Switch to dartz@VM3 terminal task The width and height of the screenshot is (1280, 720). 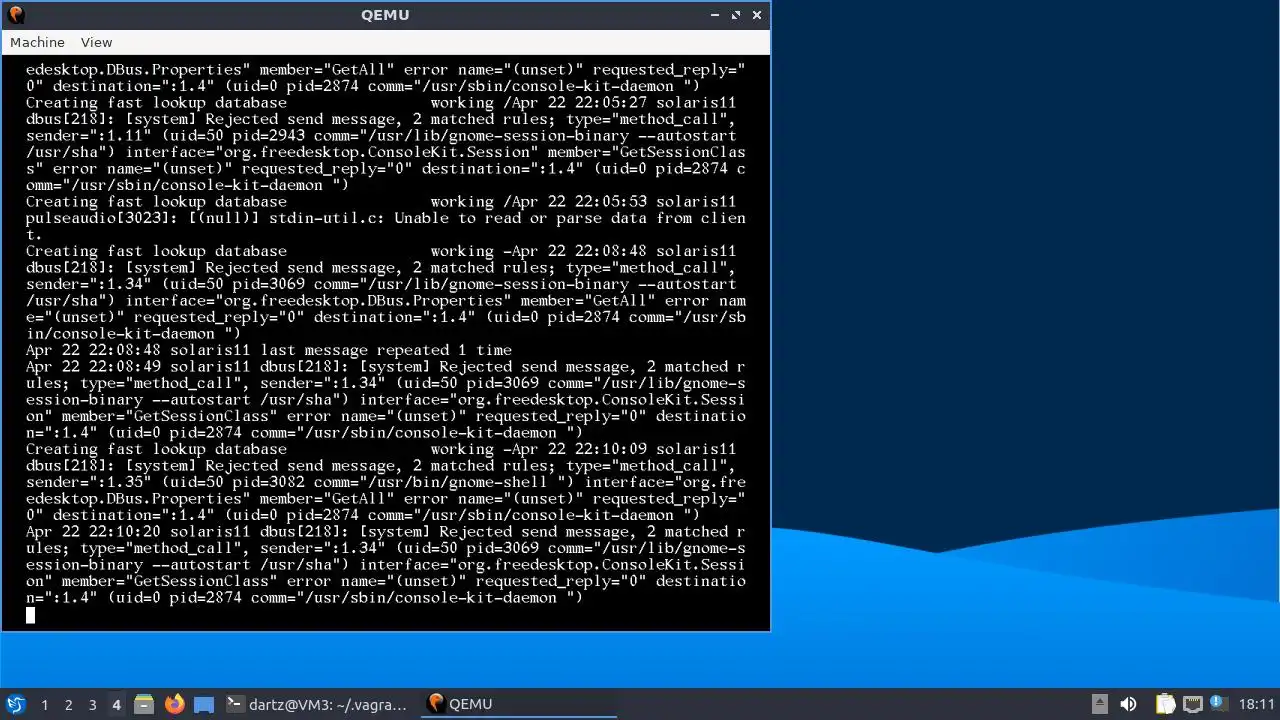[x=317, y=704]
